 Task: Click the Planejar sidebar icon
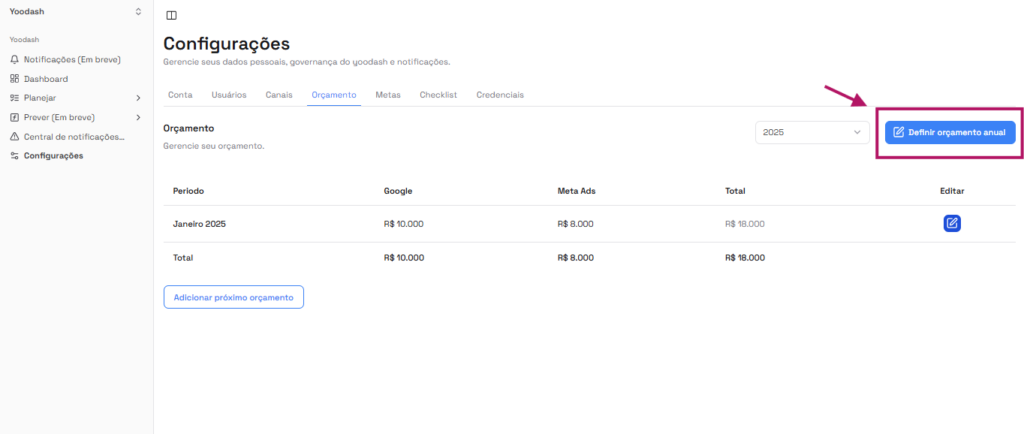tap(15, 98)
